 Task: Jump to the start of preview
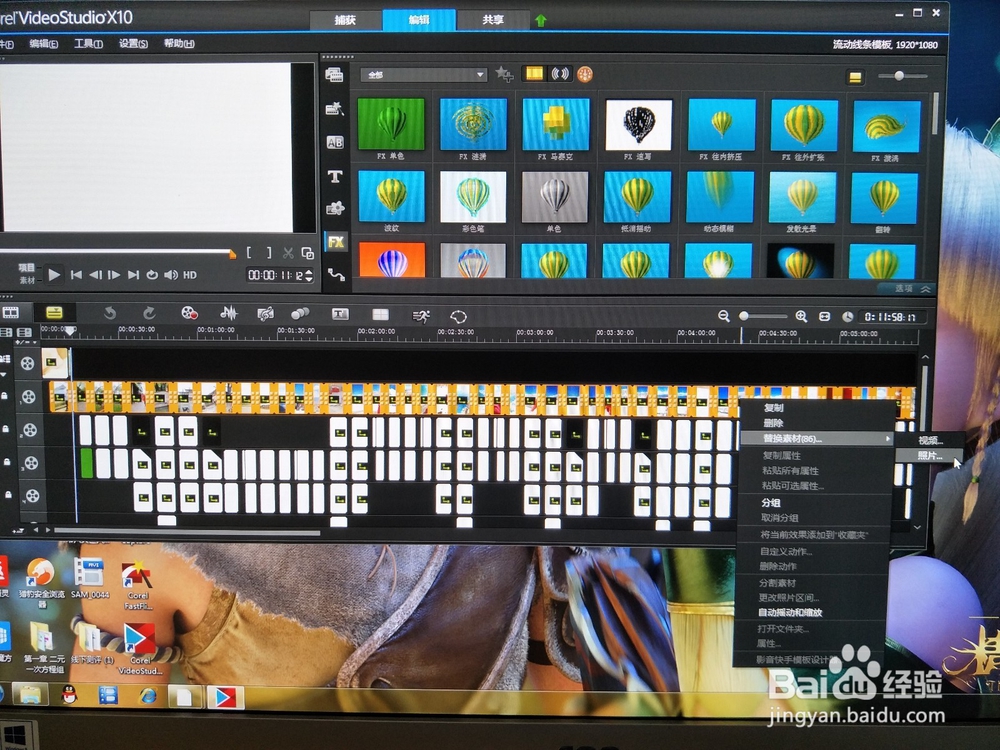pyautogui.click(x=76, y=275)
